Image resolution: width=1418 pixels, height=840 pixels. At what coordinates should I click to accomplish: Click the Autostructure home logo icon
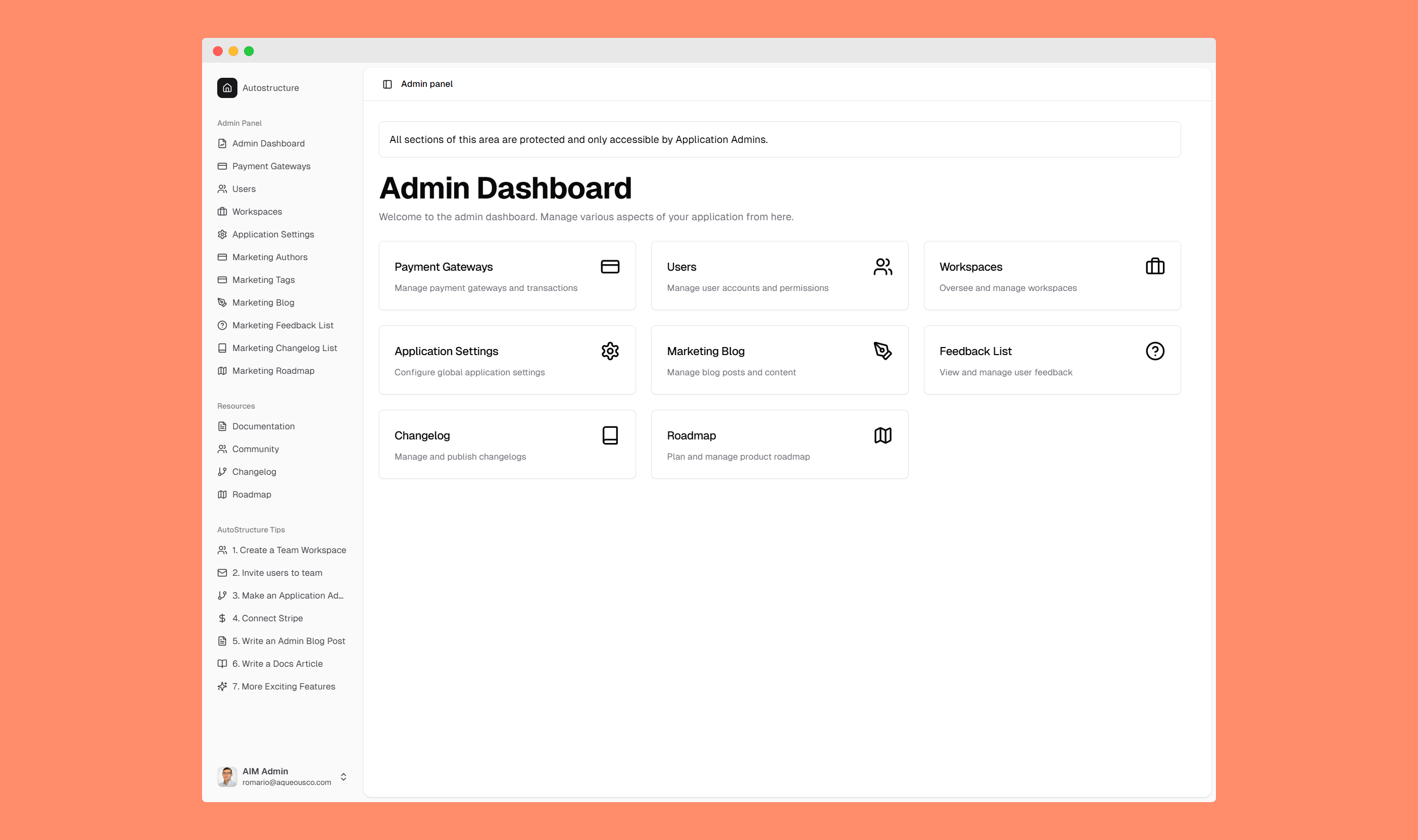[227, 88]
